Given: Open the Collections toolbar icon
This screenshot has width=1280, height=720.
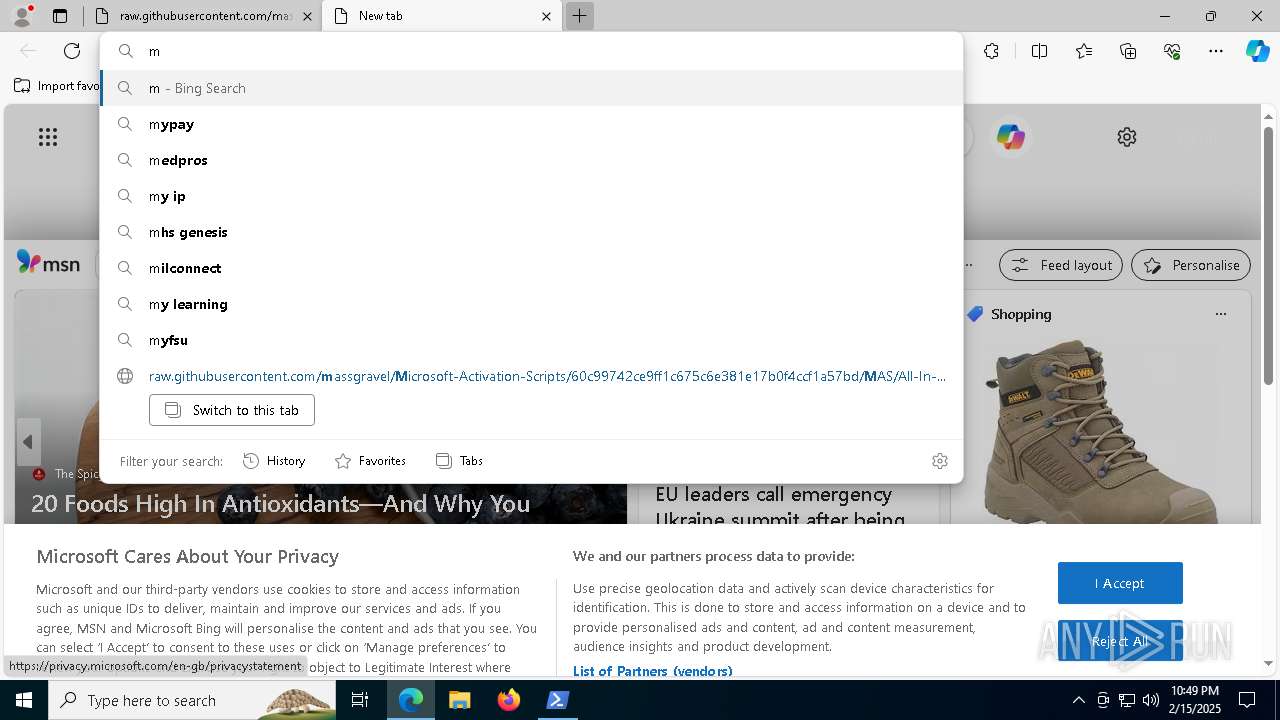Looking at the screenshot, I should (x=1128, y=51).
